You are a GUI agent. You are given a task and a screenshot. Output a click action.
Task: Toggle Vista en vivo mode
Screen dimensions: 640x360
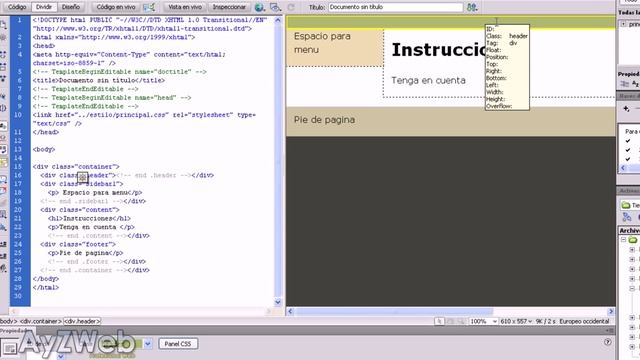(185, 7)
